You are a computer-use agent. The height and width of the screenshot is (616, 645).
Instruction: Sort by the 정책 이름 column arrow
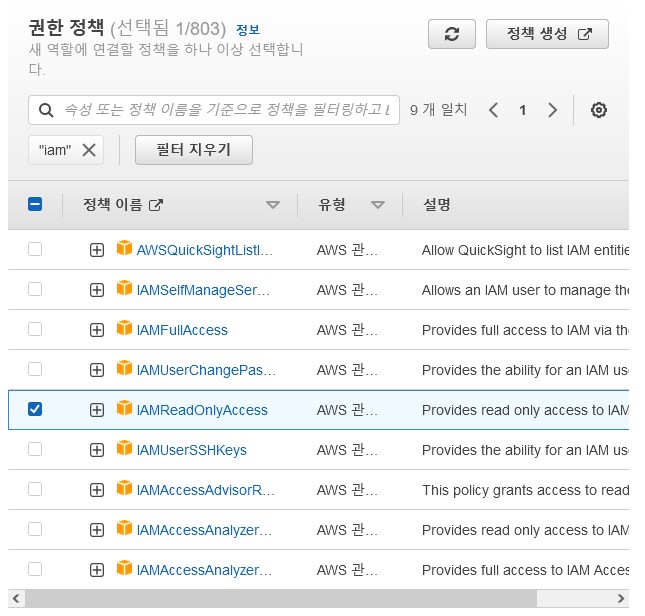coord(273,204)
